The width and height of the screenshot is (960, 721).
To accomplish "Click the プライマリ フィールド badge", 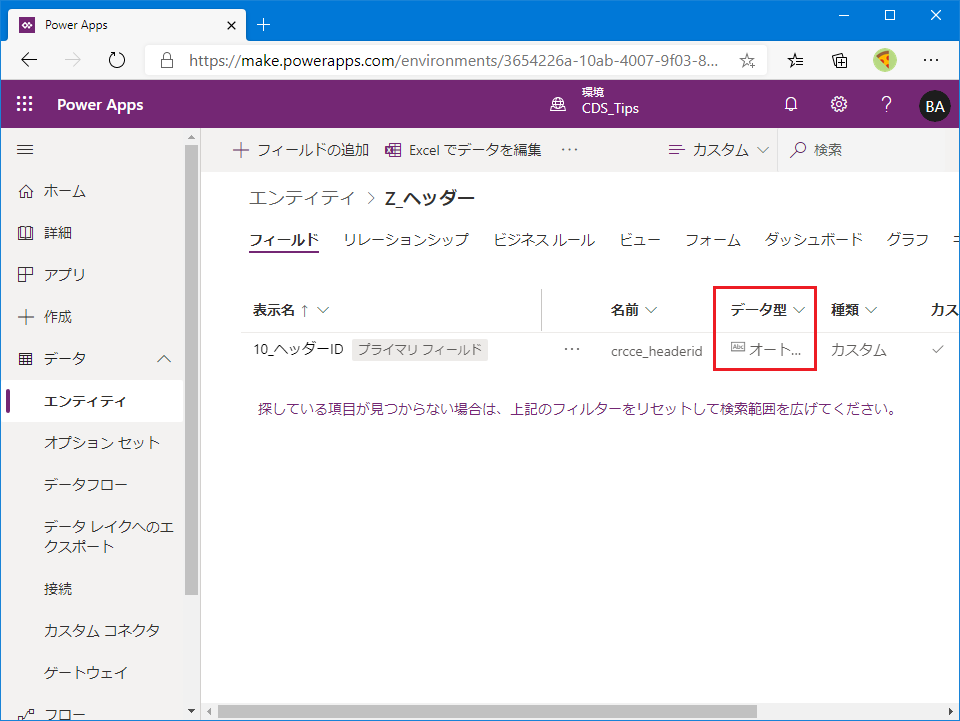I will pos(419,349).
